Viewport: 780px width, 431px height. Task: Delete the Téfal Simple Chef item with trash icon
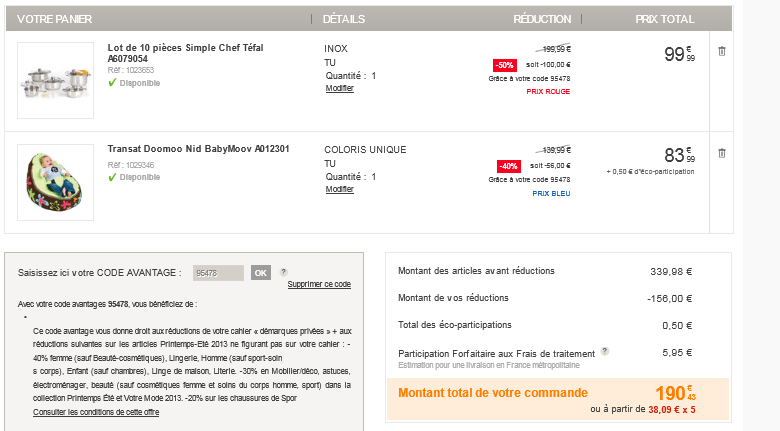721,51
